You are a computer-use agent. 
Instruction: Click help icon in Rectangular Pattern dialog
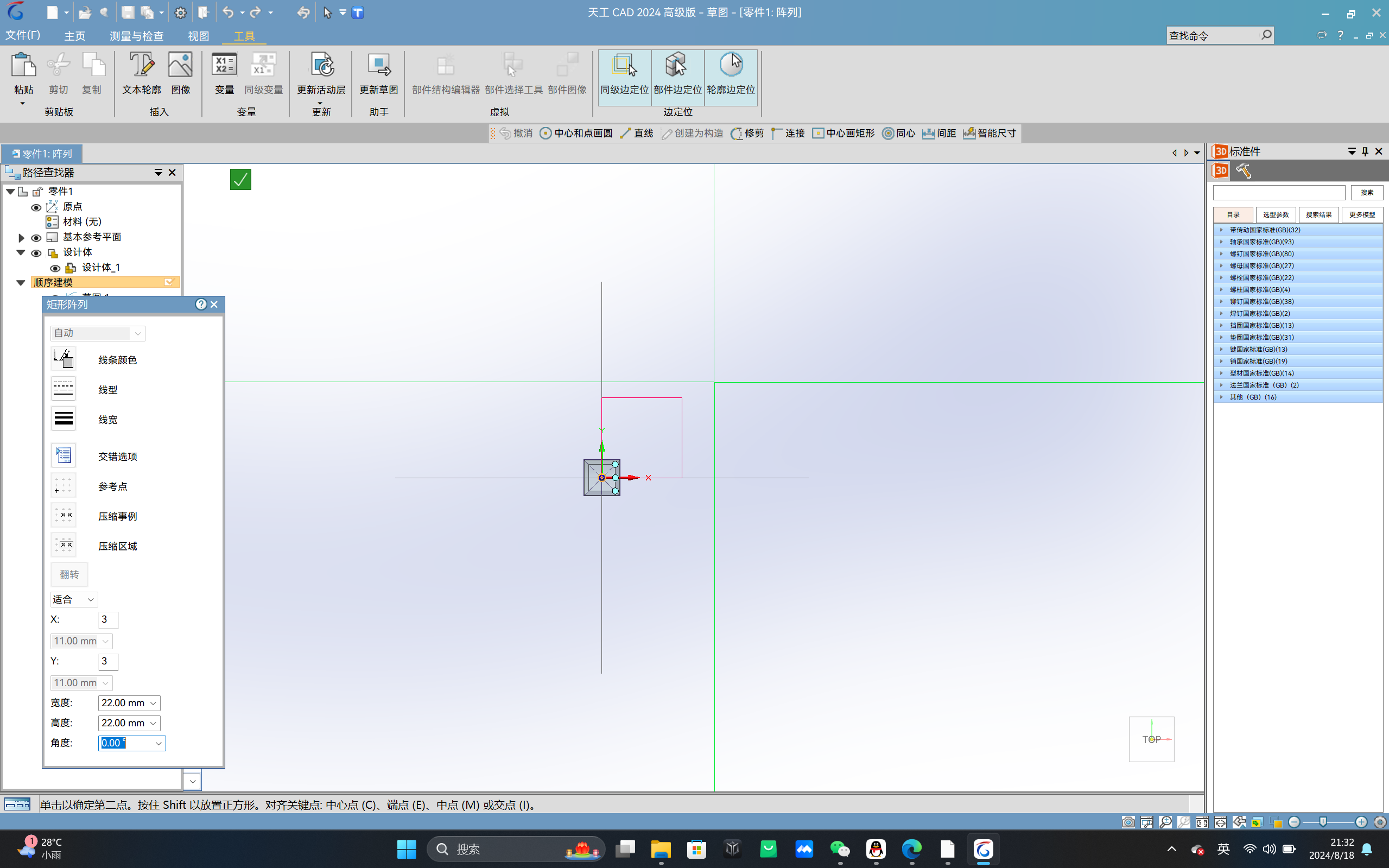pos(200,304)
